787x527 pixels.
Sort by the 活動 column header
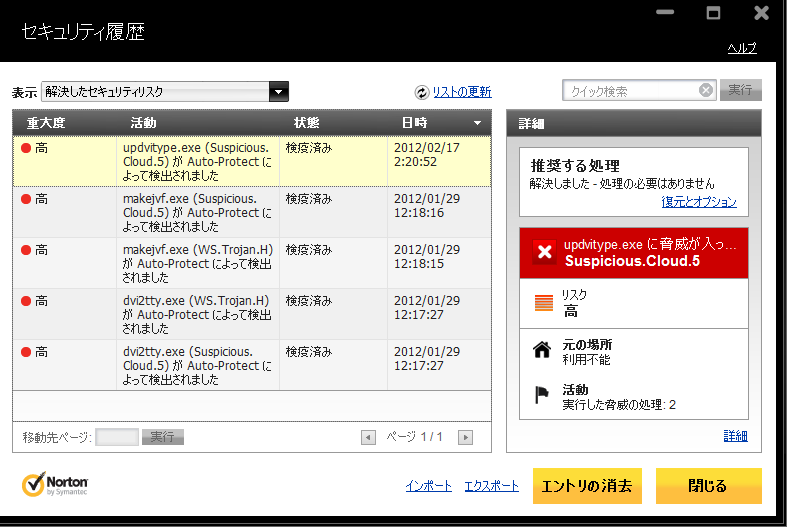coord(144,123)
